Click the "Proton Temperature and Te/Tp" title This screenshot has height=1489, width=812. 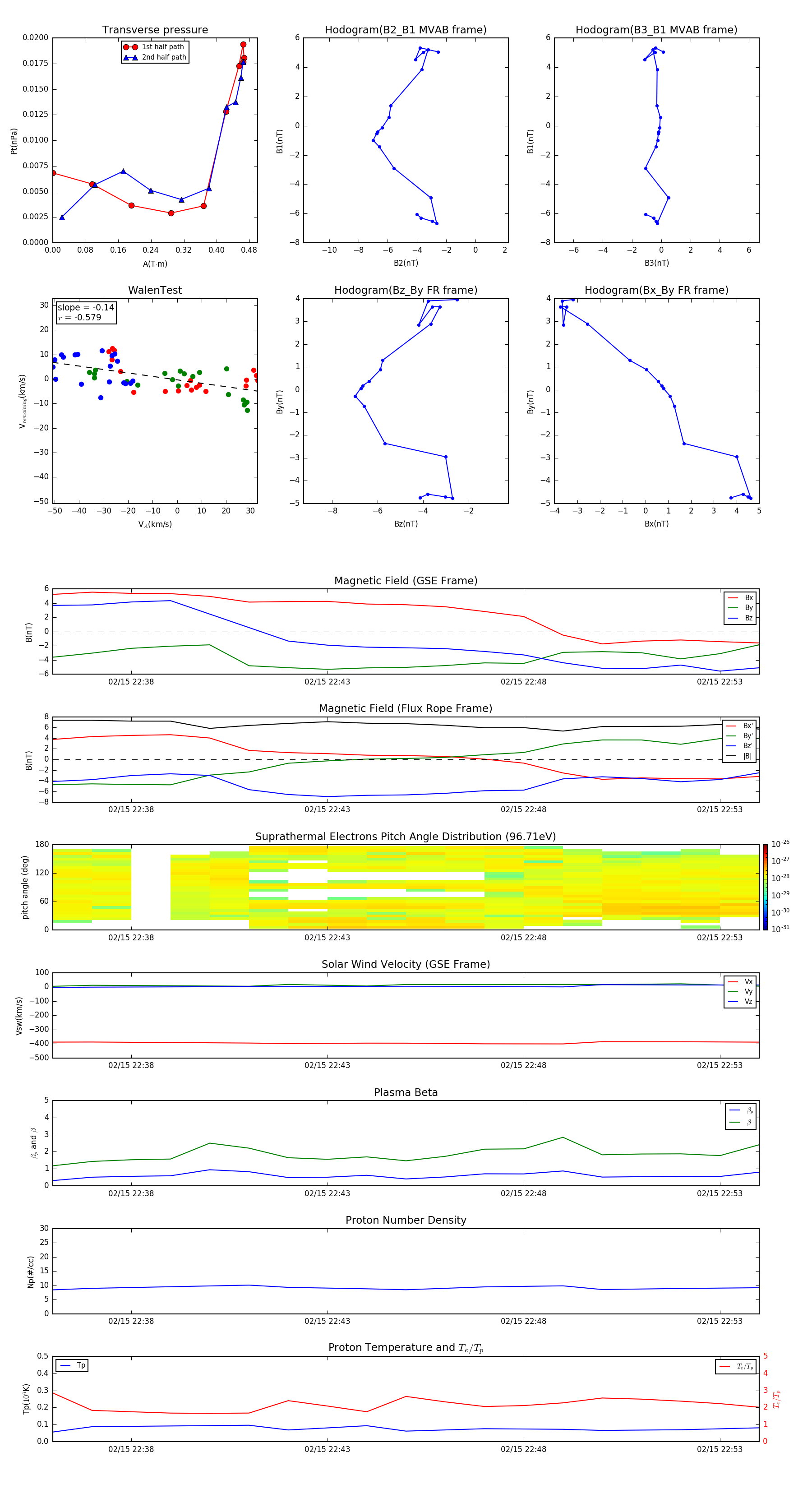point(406,1348)
